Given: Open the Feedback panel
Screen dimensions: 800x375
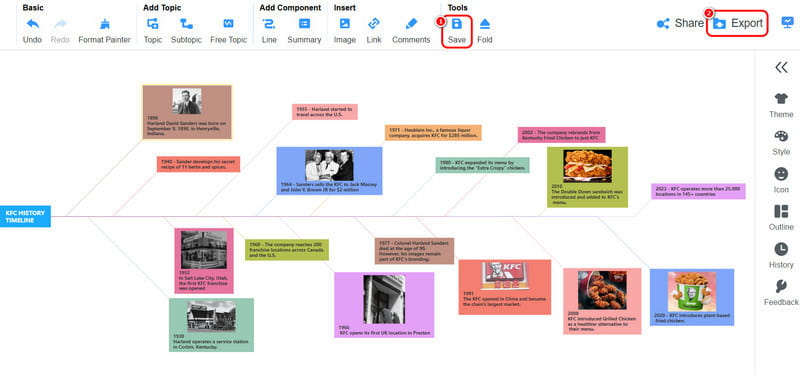Looking at the screenshot, I should click(x=781, y=293).
